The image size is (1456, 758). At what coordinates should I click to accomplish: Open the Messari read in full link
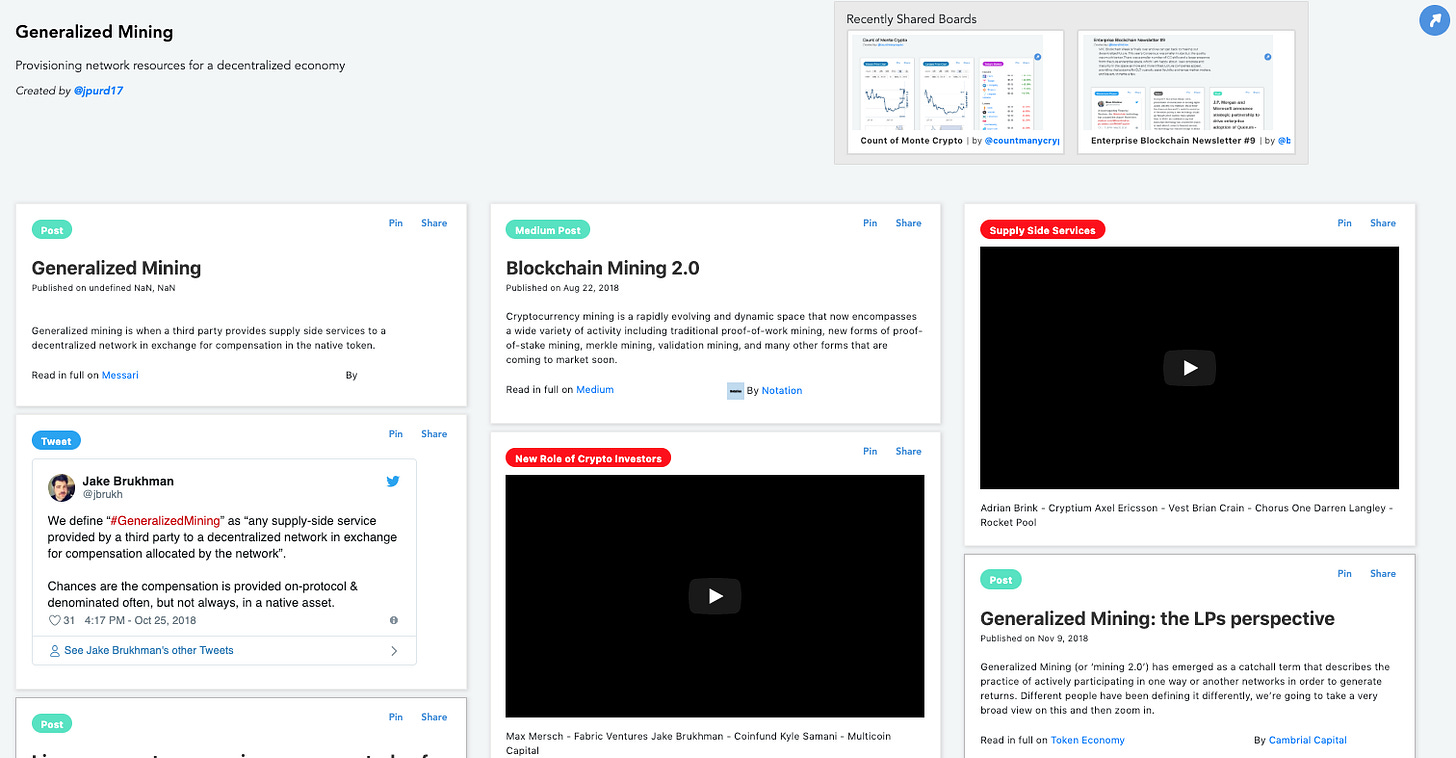[x=120, y=375]
